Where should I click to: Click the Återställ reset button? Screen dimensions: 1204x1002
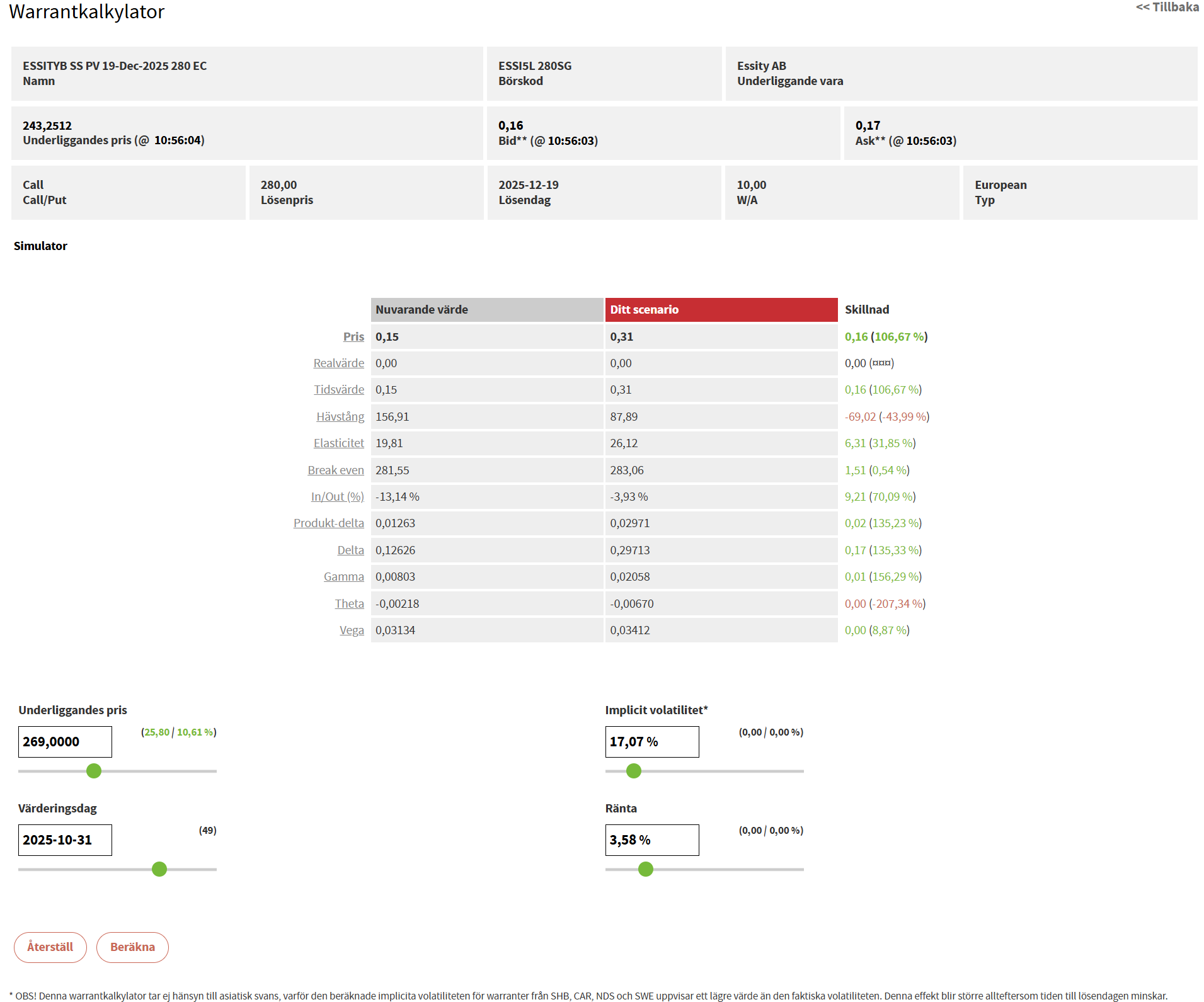click(50, 947)
